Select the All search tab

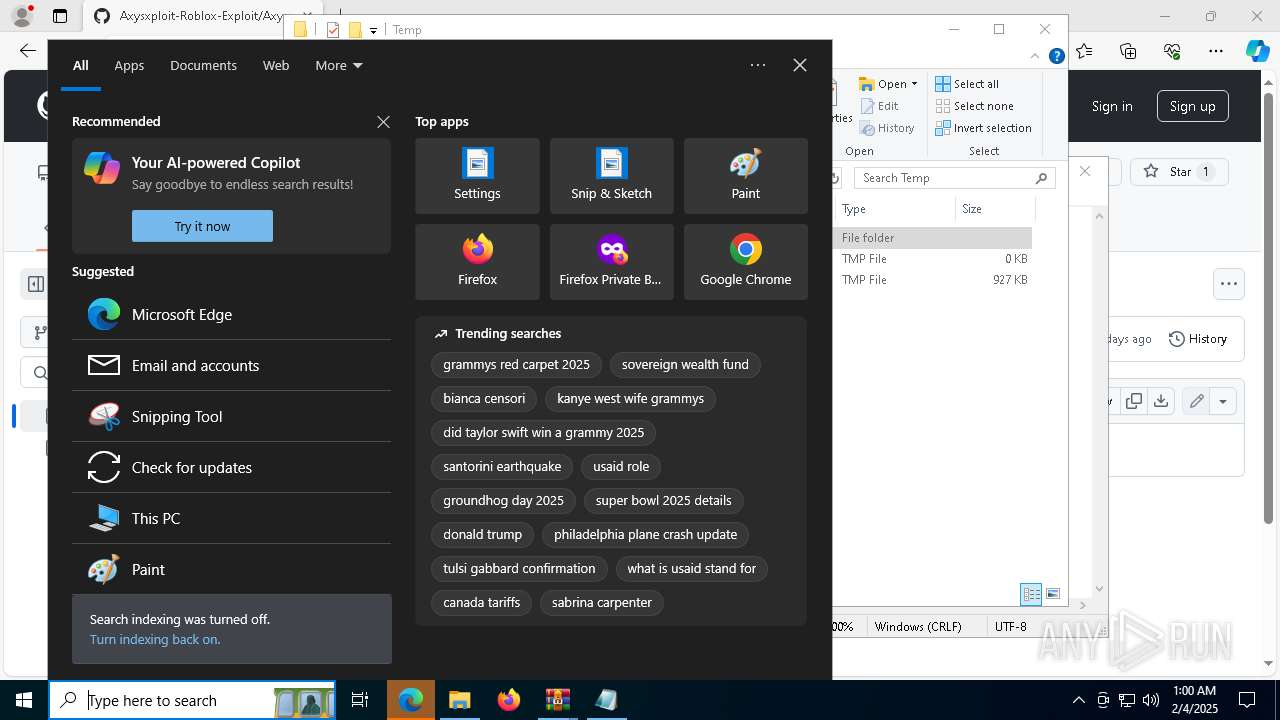point(81,65)
